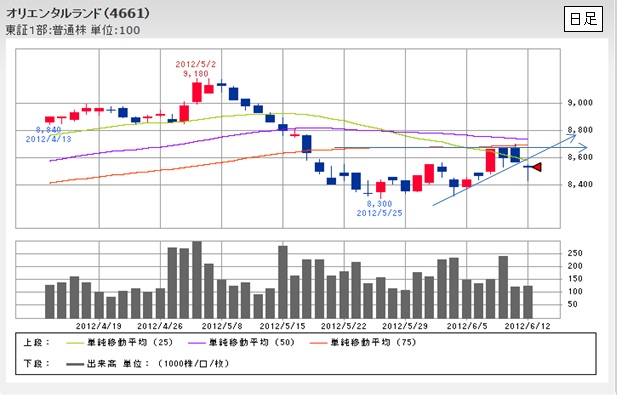617x395 pixels.
Task: Click the 下段 legend row label
Action: coord(37,364)
